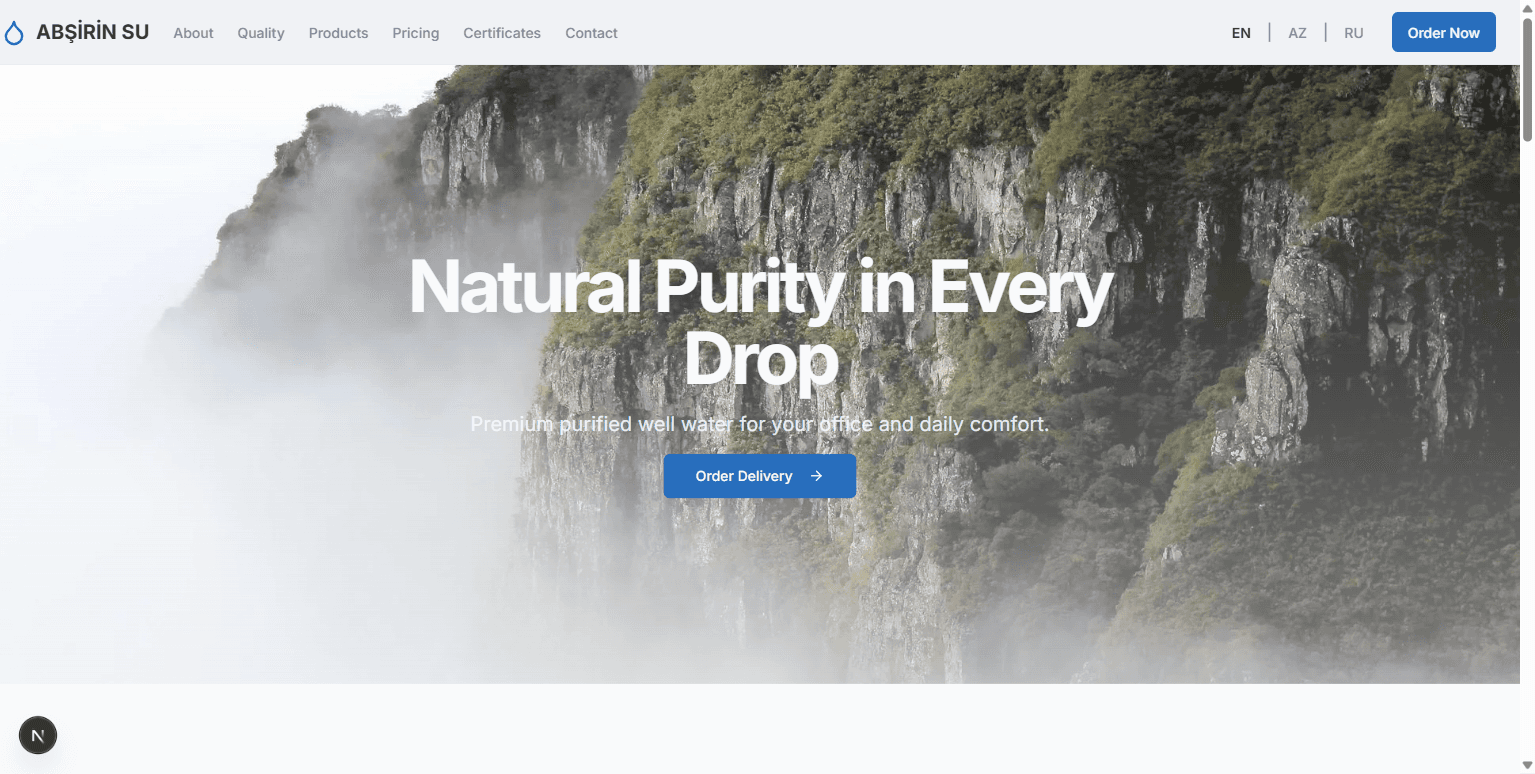Go to the About section
This screenshot has width=1535, height=774.
(193, 33)
